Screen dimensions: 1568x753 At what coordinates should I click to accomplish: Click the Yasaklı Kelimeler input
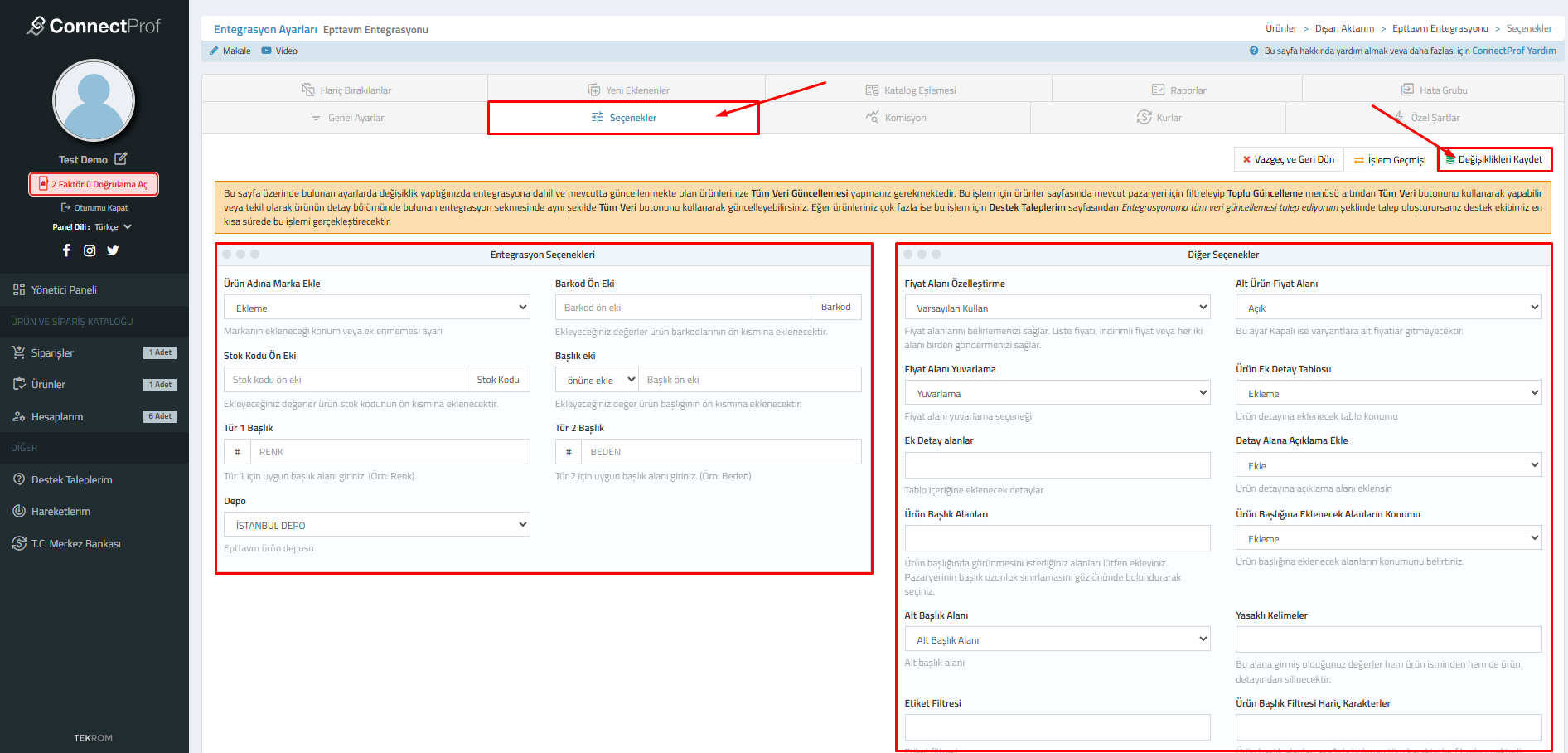[x=1389, y=639]
